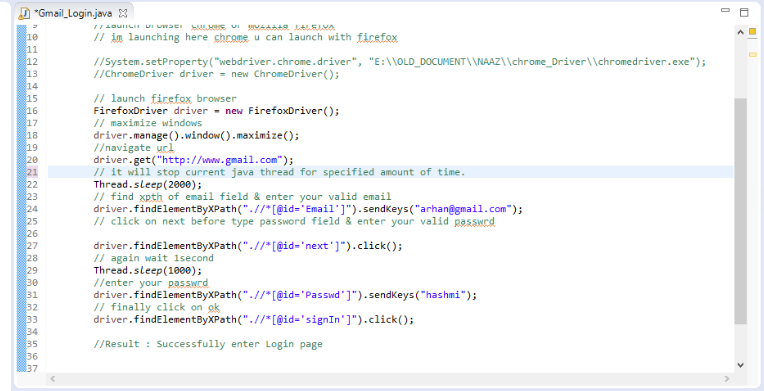Click the Java file icon on the tab

tap(25, 14)
